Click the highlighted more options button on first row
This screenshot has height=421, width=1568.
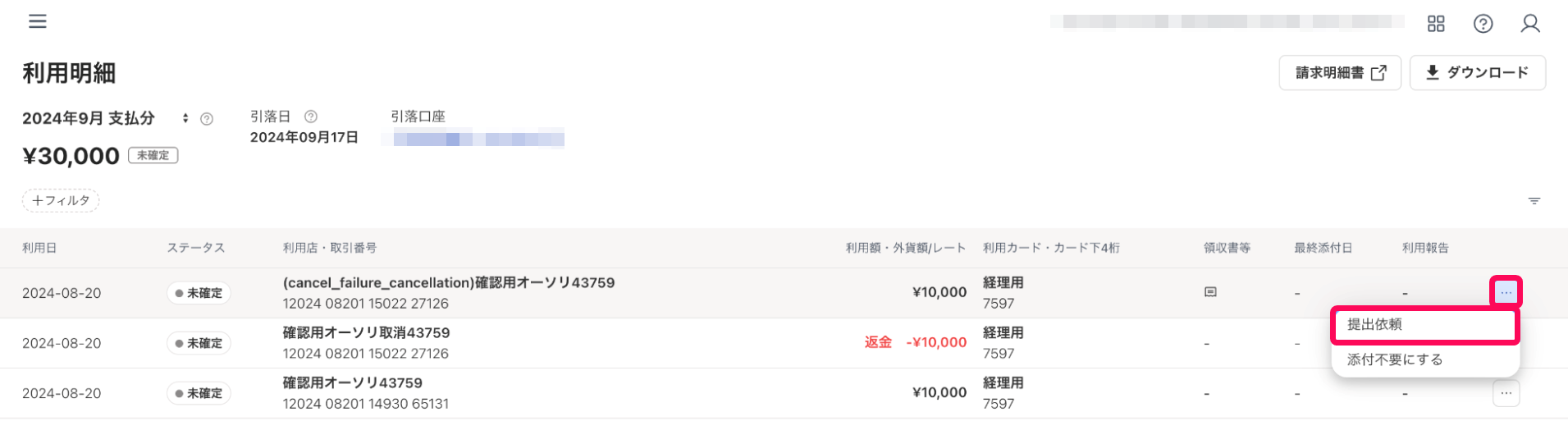tap(1506, 292)
